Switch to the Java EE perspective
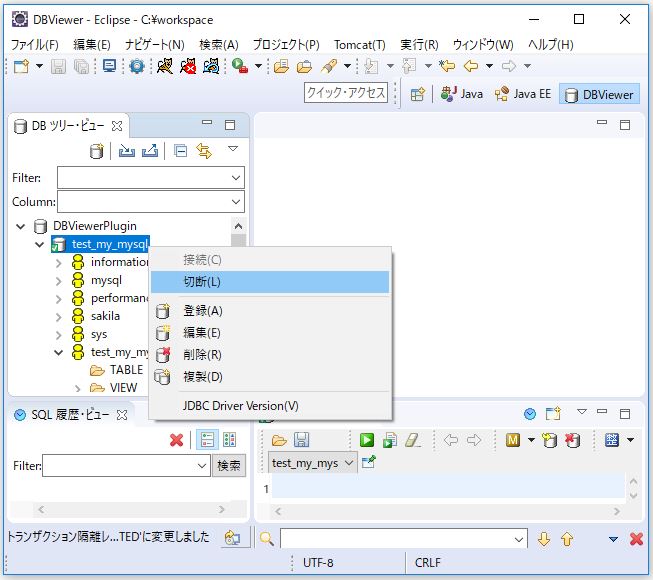 click(523, 95)
